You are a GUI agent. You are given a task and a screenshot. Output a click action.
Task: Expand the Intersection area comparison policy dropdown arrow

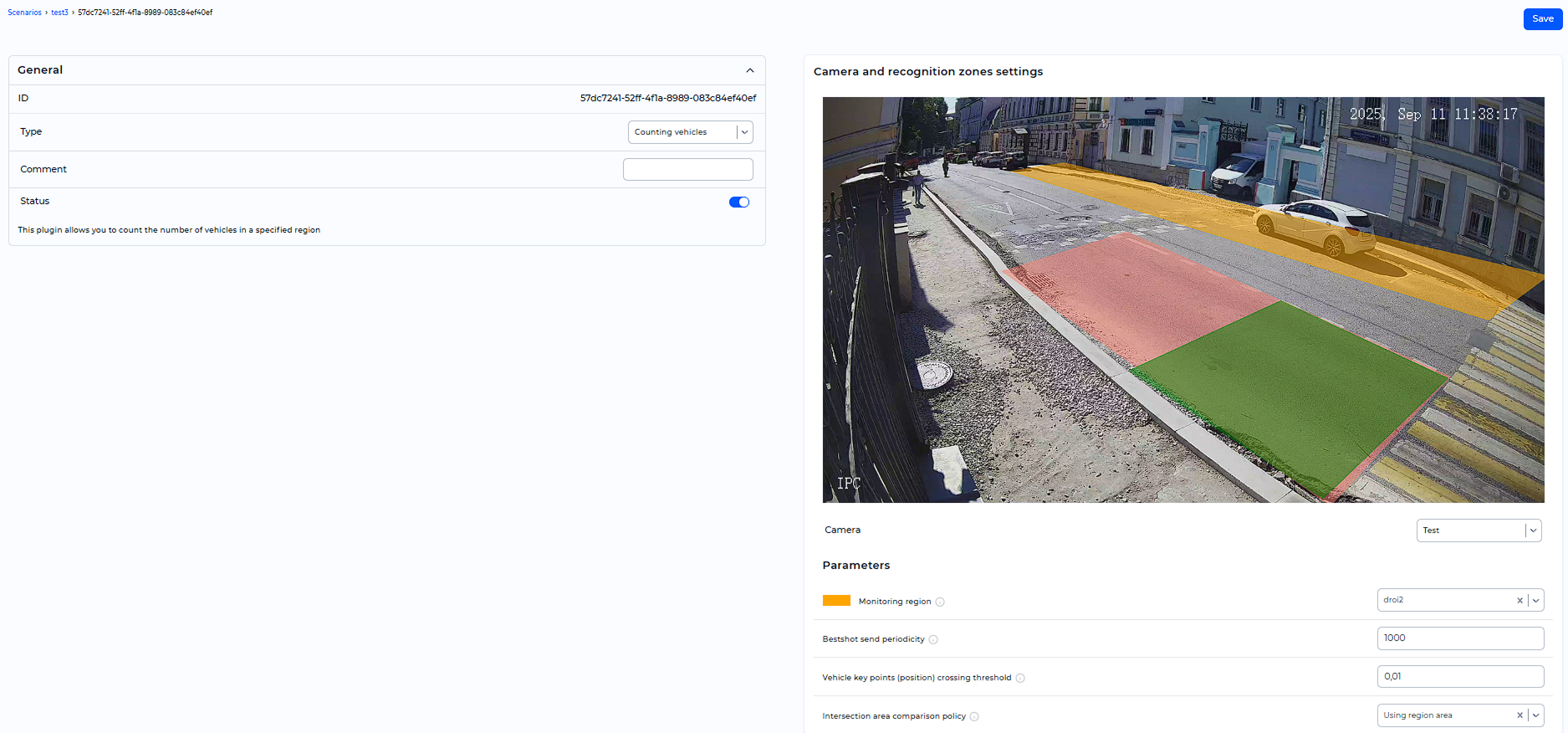pyautogui.click(x=1535, y=715)
